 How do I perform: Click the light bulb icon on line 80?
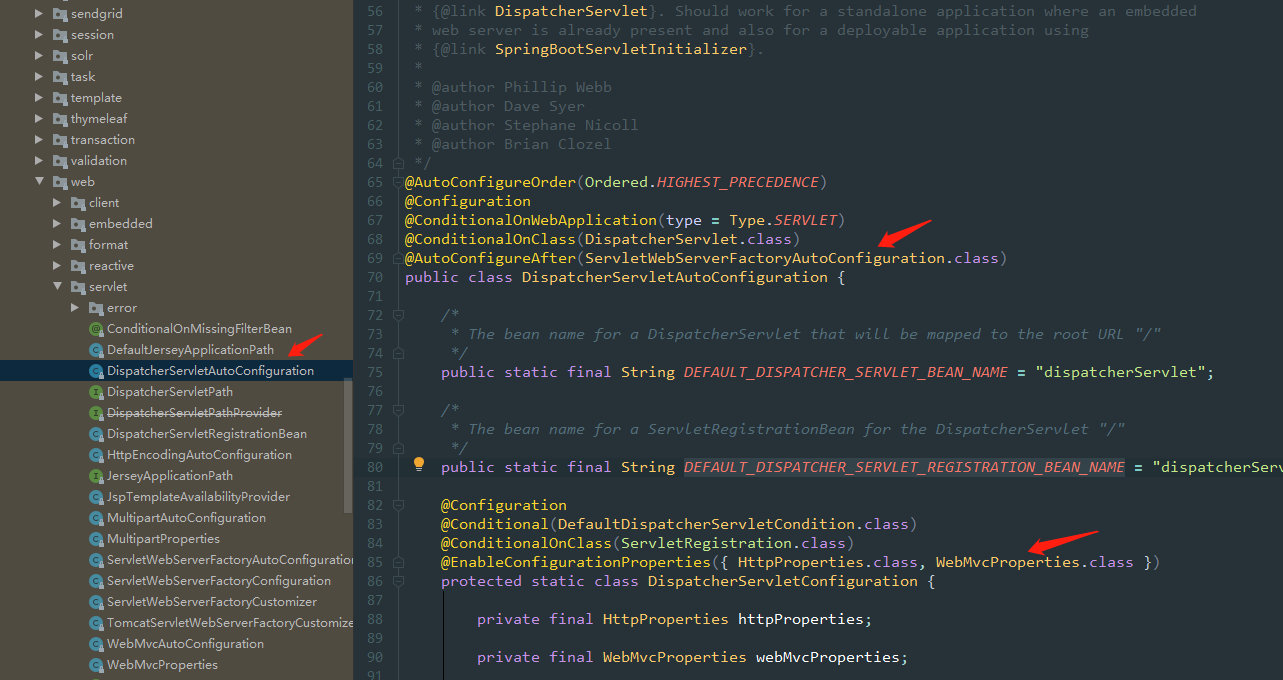419,464
